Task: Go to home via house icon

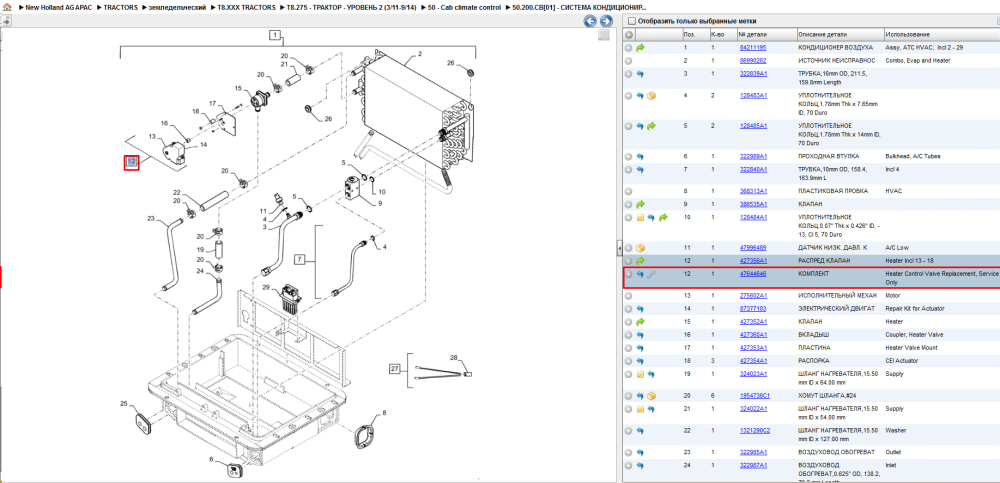Action: click(x=7, y=7)
